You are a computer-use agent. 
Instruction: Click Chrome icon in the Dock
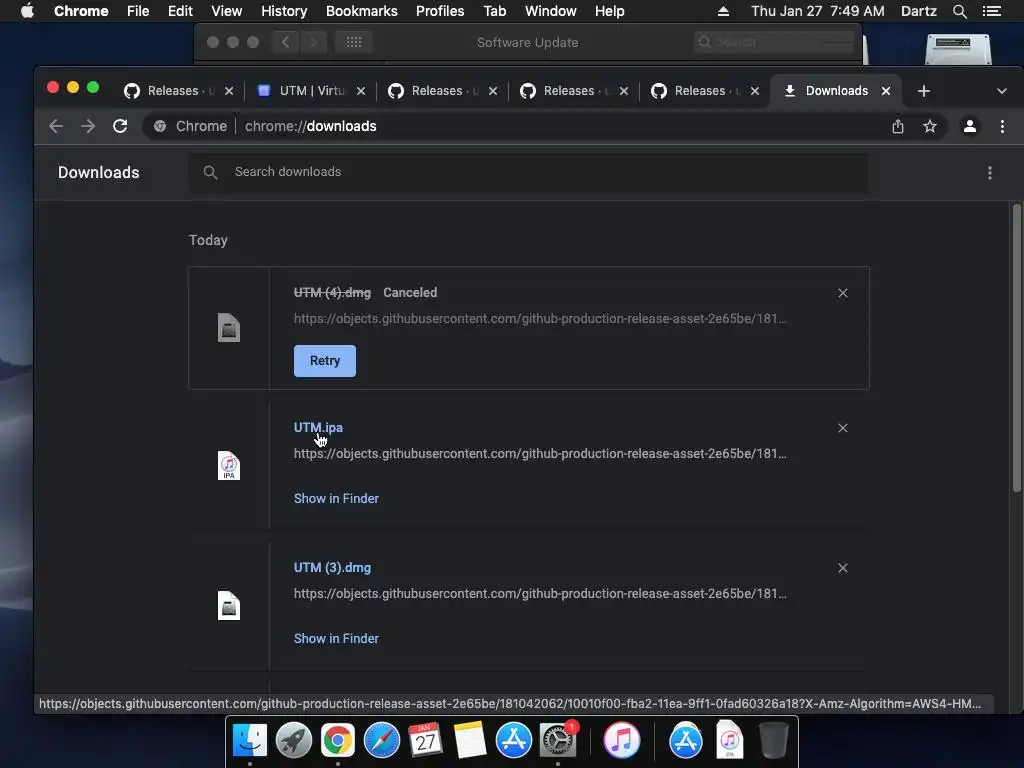coord(338,740)
